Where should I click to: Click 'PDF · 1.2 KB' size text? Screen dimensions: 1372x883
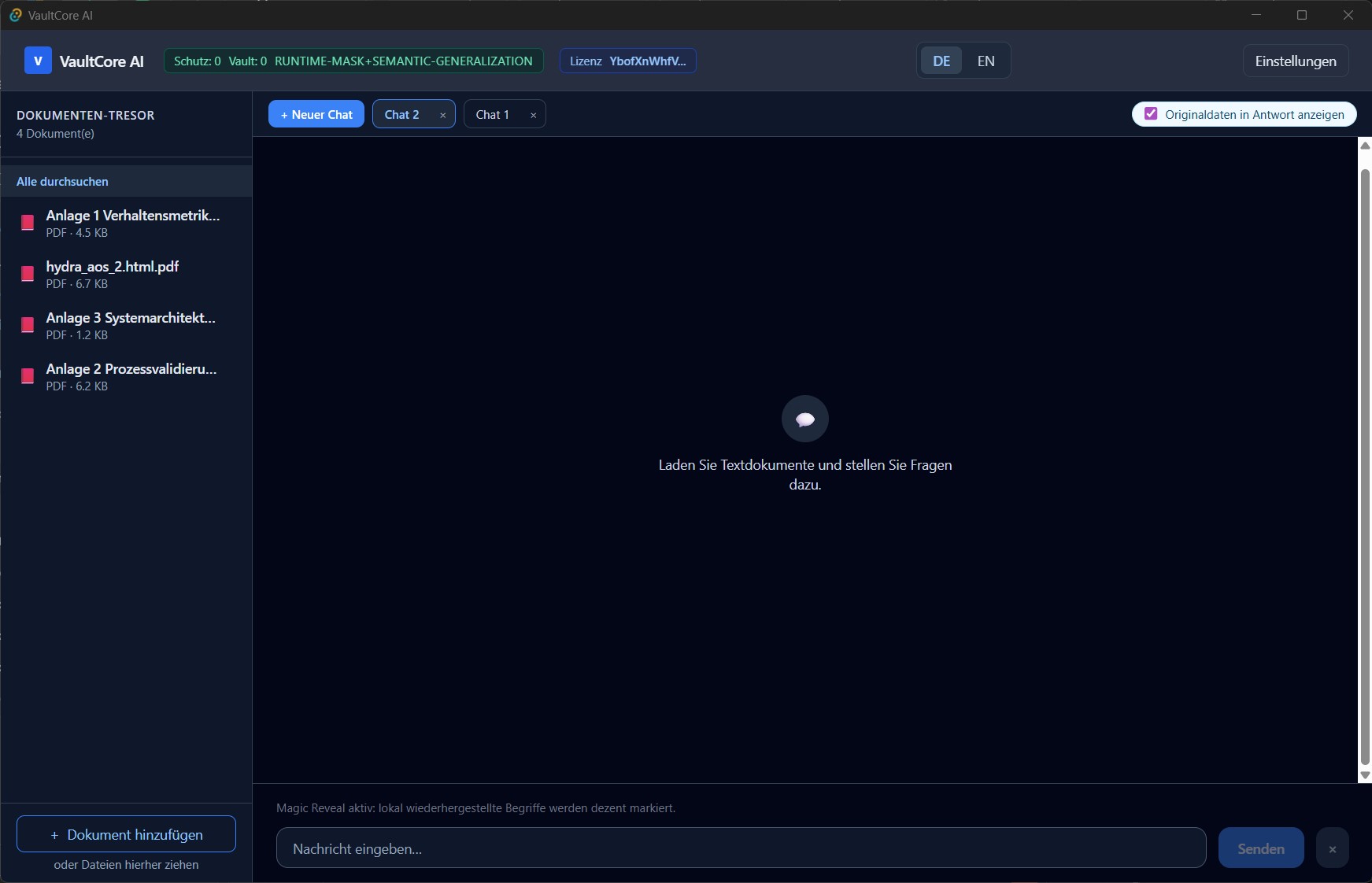(x=77, y=335)
